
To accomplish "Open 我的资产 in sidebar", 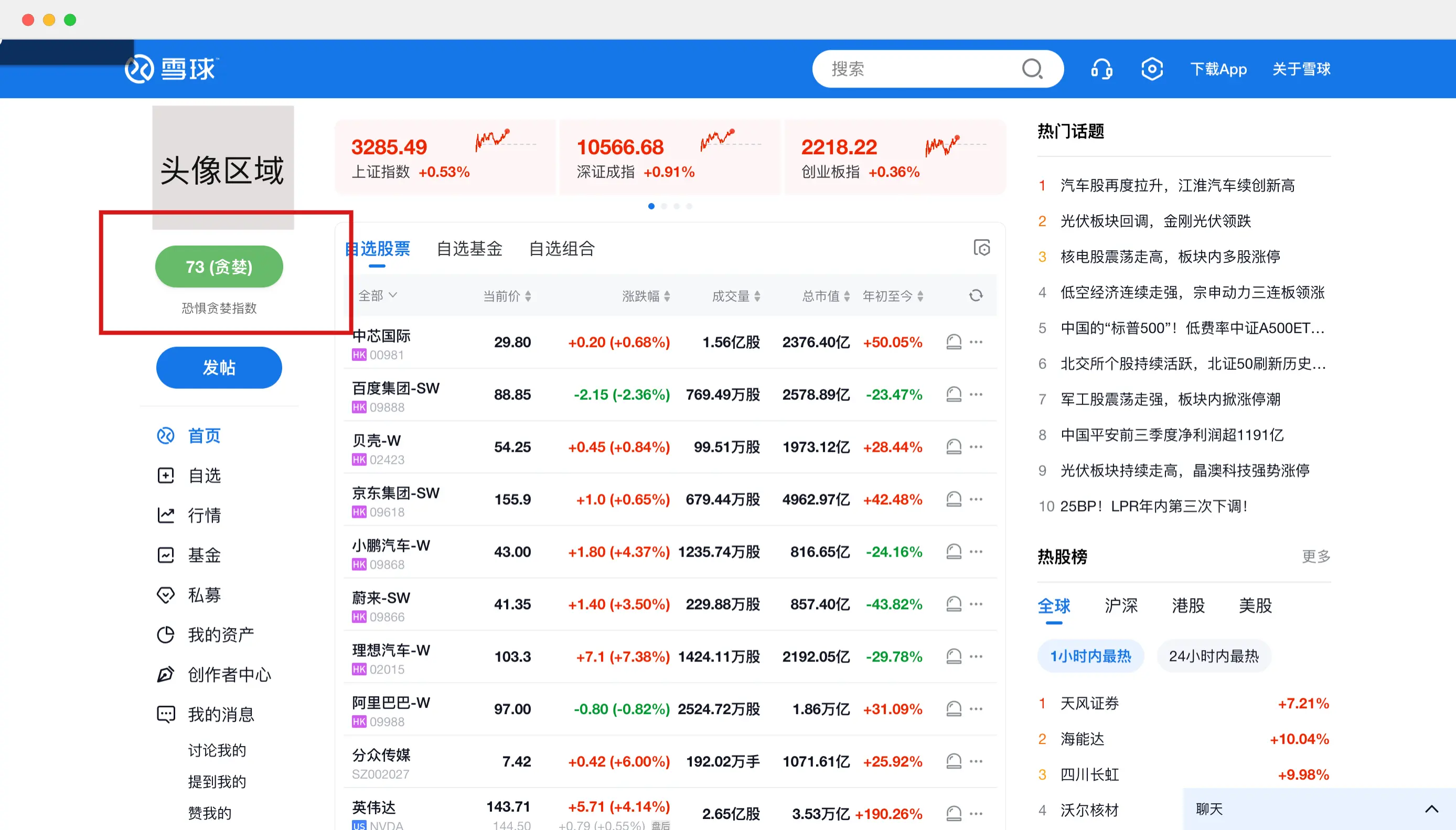I will 205,635.
